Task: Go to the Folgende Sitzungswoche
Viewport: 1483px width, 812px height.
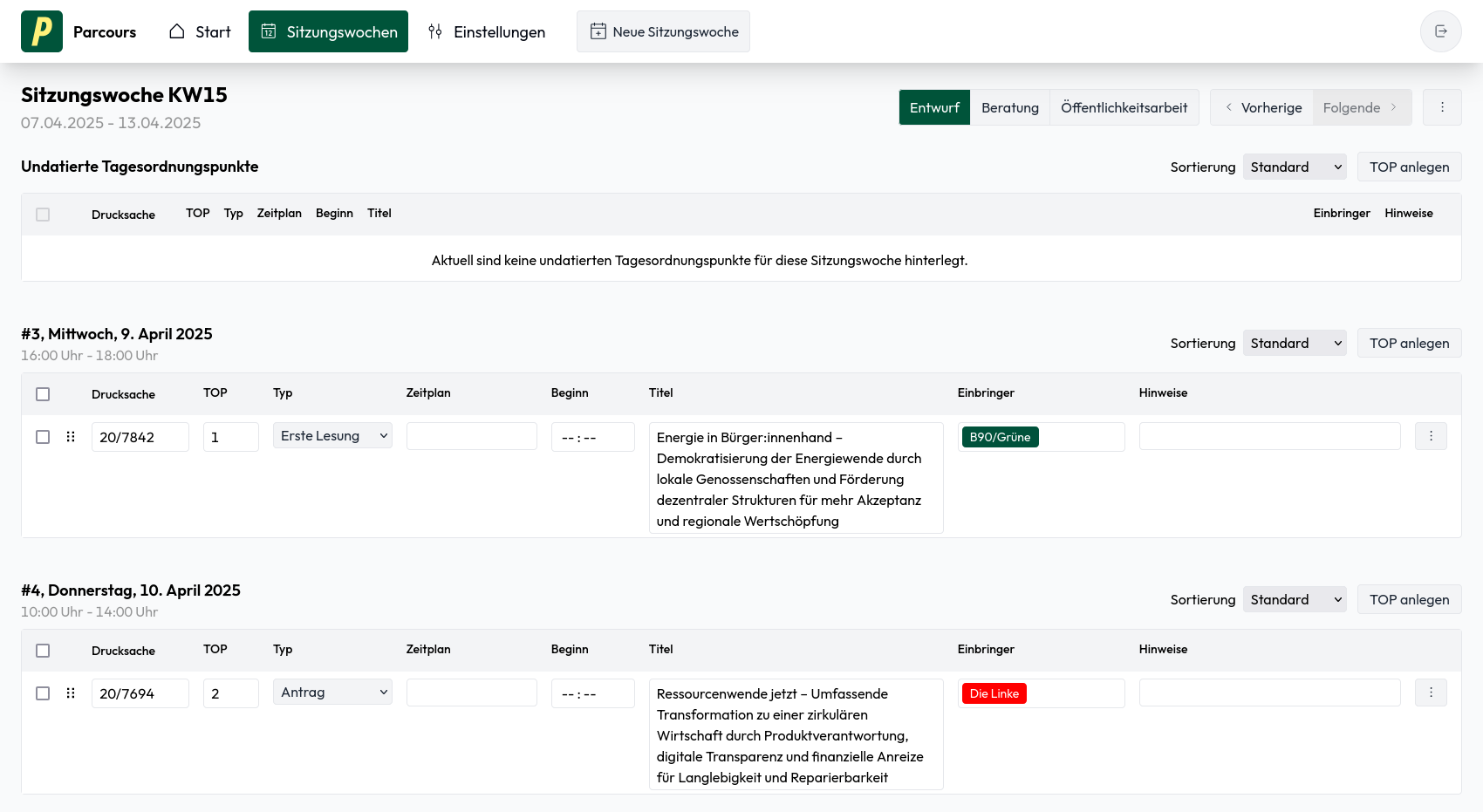Action: (x=1362, y=107)
